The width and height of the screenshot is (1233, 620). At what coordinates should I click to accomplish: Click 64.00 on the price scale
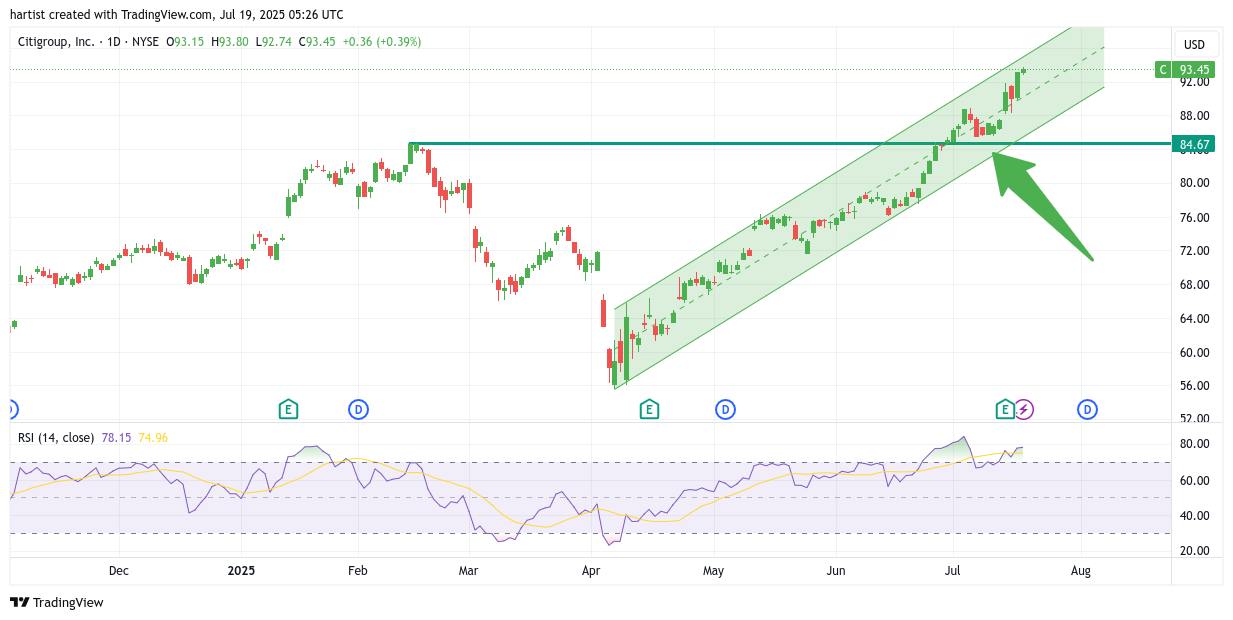point(1195,319)
